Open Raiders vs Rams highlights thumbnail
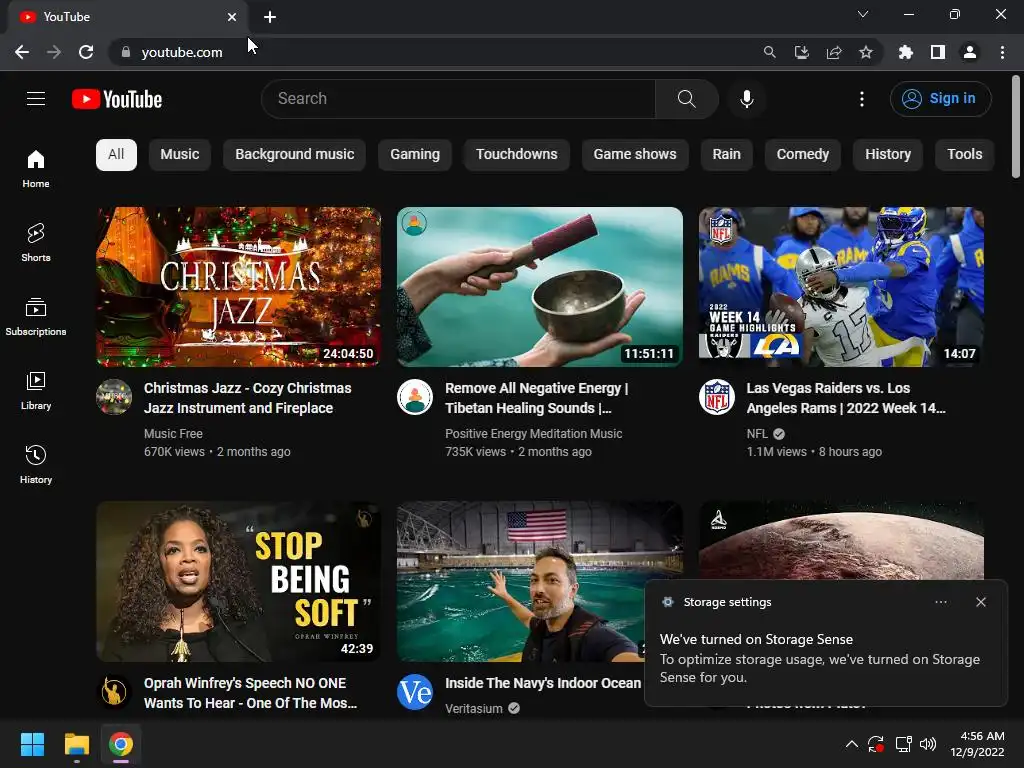Viewport: 1024px width, 768px height. coord(841,287)
